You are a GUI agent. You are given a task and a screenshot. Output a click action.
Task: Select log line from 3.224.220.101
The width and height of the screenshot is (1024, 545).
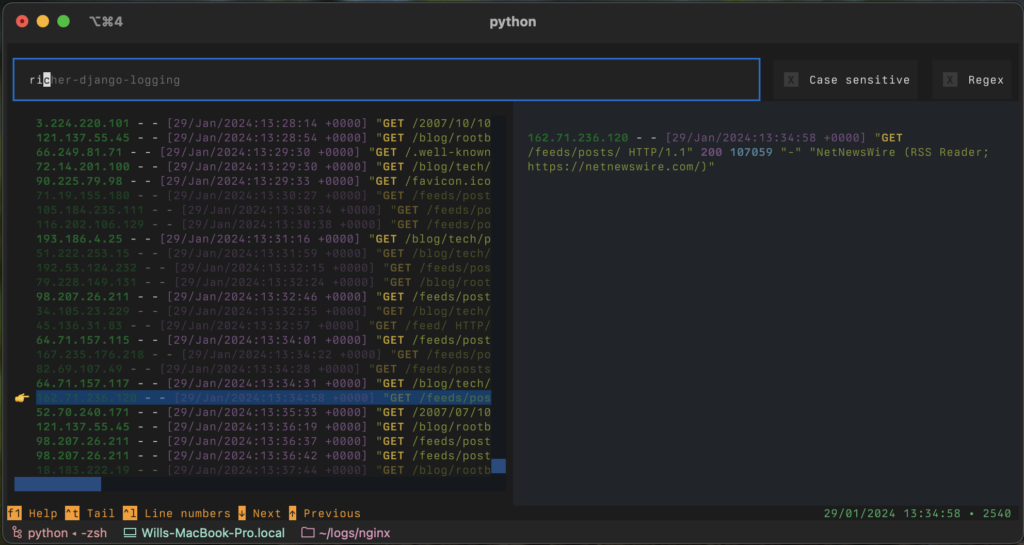[x=263, y=123]
